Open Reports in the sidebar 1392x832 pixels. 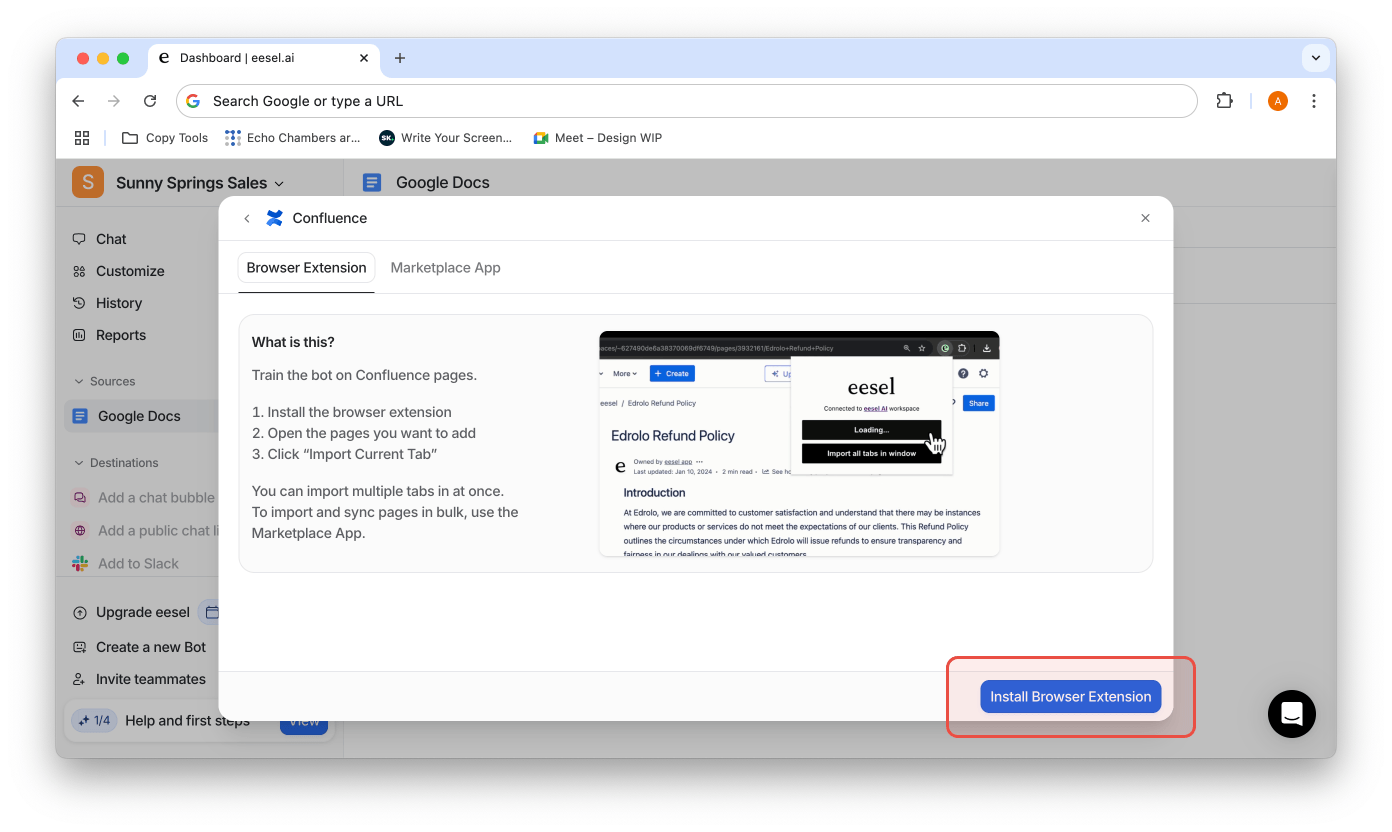tap(121, 335)
